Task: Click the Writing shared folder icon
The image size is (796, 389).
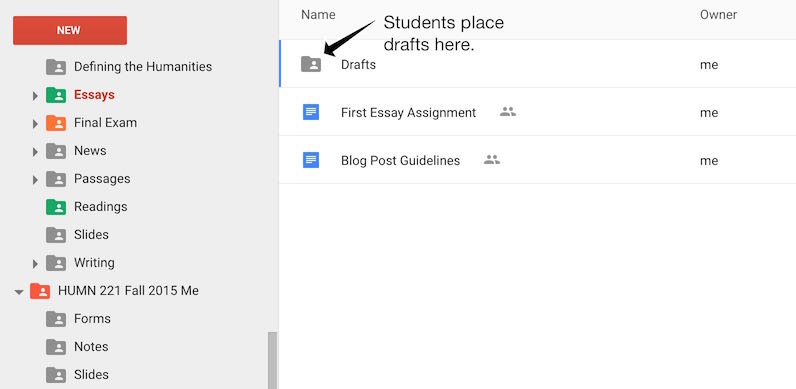Action: point(56,263)
